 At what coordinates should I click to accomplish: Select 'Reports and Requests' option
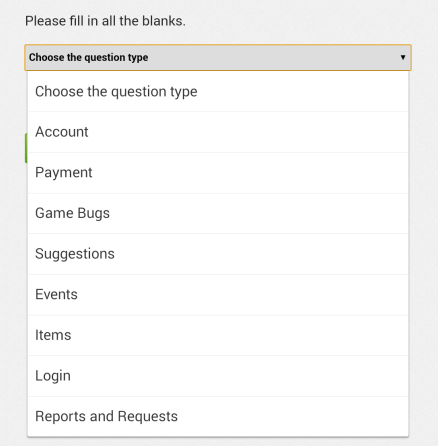[218, 417]
